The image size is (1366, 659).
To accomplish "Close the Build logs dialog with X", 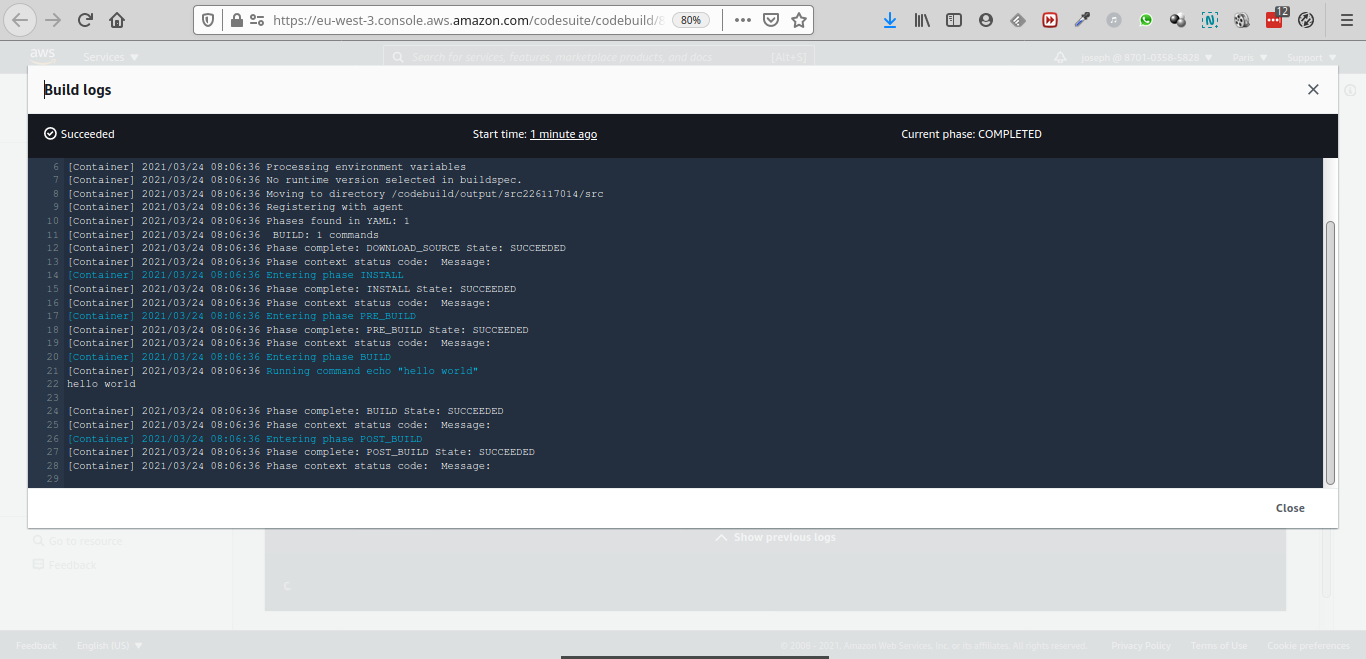I will (1313, 90).
